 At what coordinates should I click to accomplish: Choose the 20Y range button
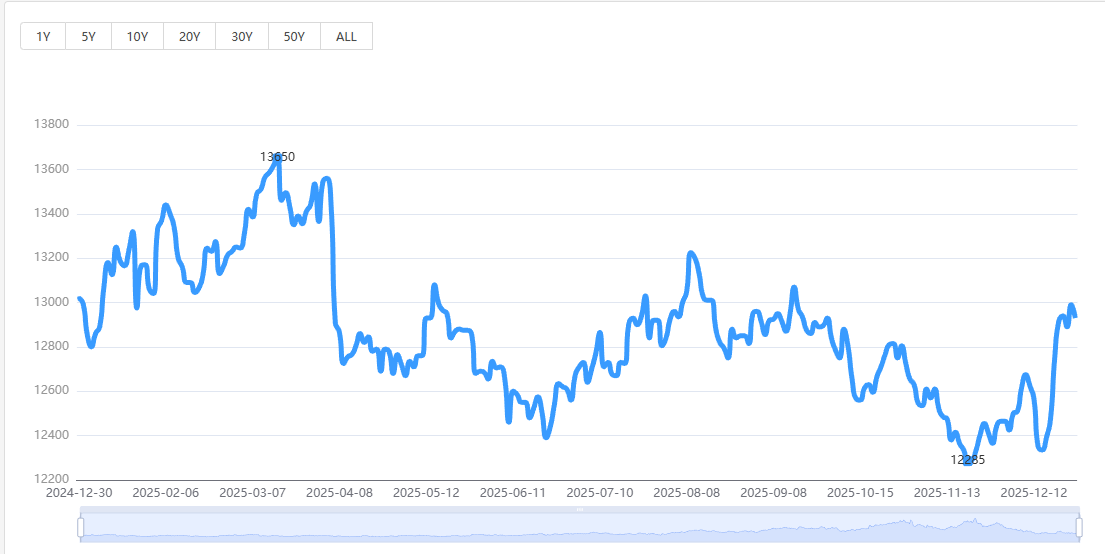[x=189, y=37]
